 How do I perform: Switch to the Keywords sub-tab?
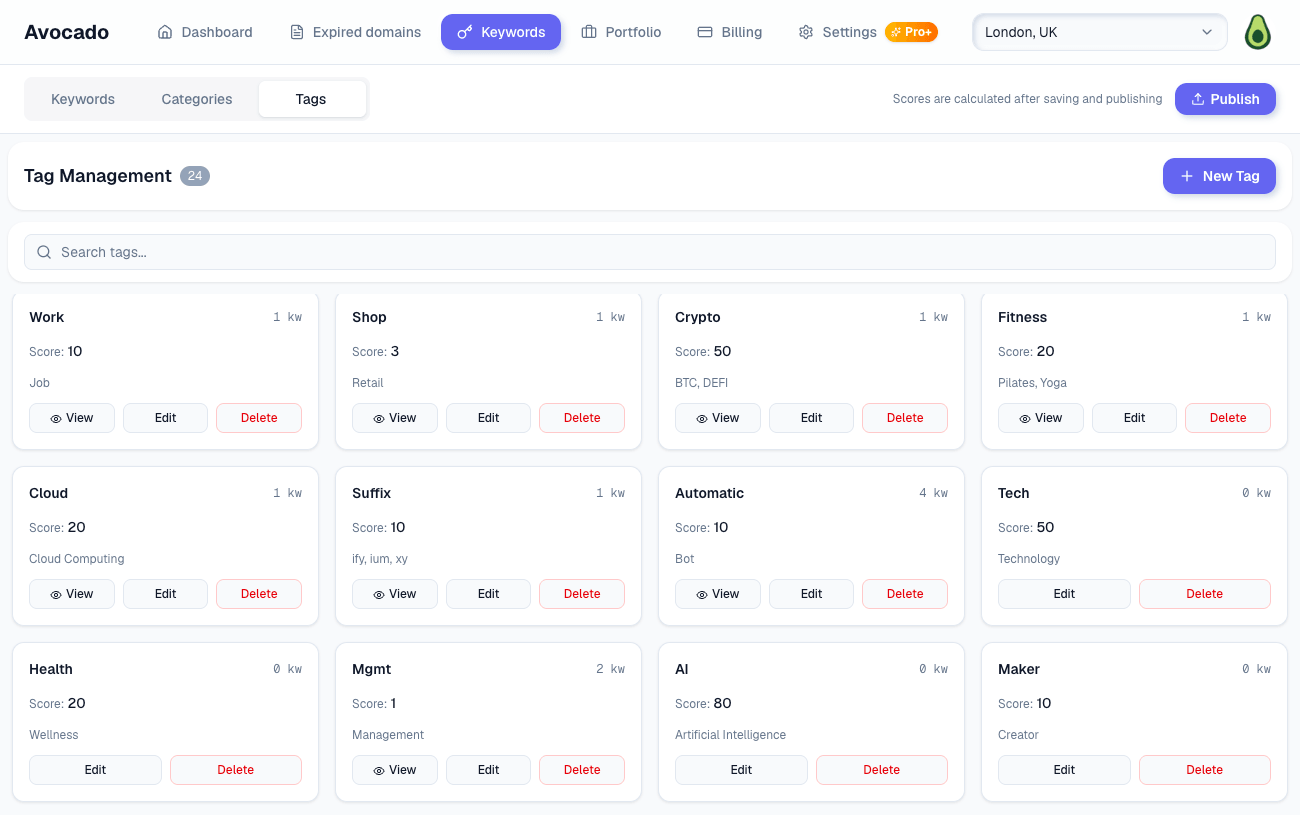pyautogui.click(x=83, y=99)
